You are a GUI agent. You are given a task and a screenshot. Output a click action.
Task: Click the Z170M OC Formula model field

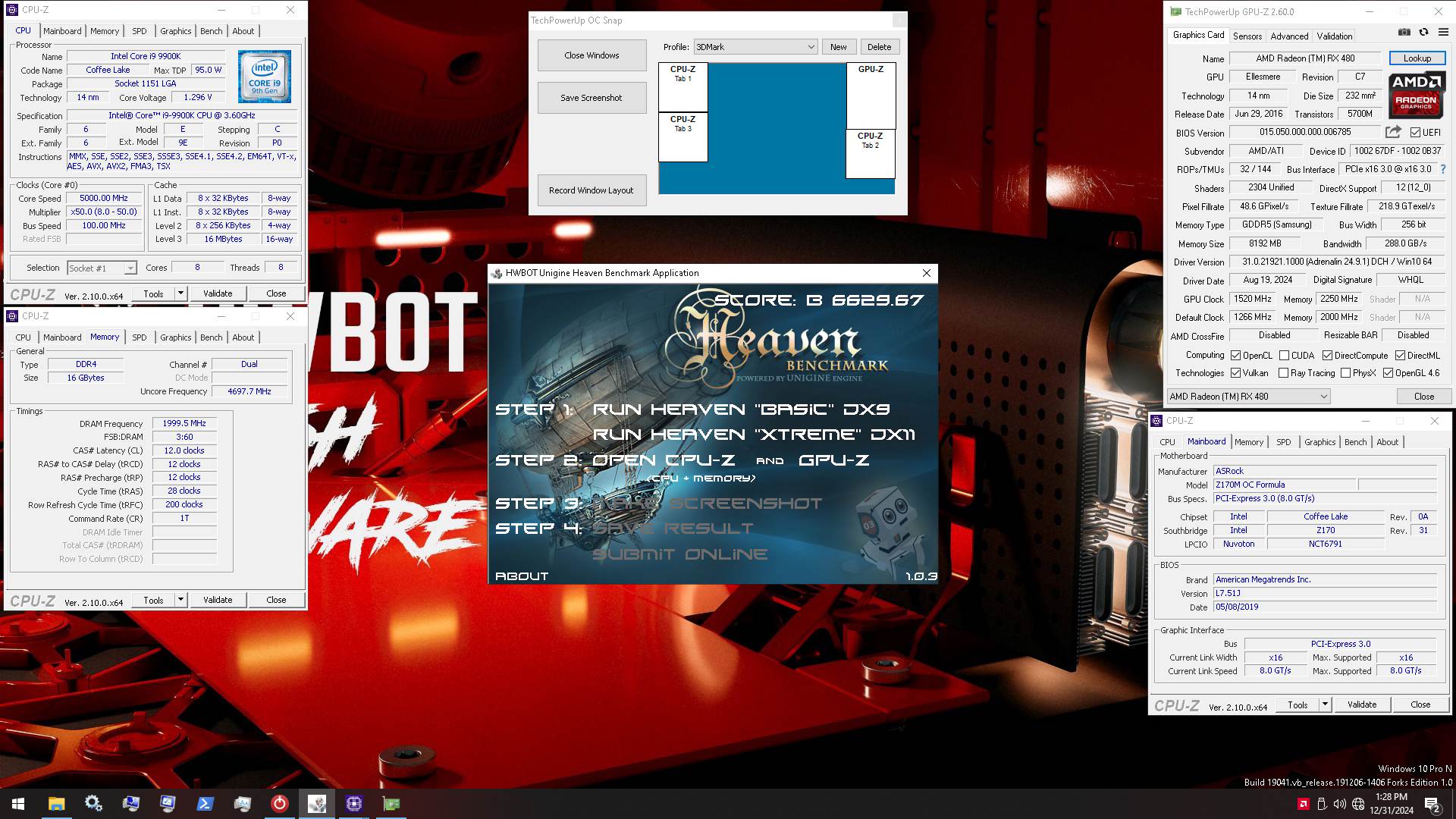[1284, 485]
